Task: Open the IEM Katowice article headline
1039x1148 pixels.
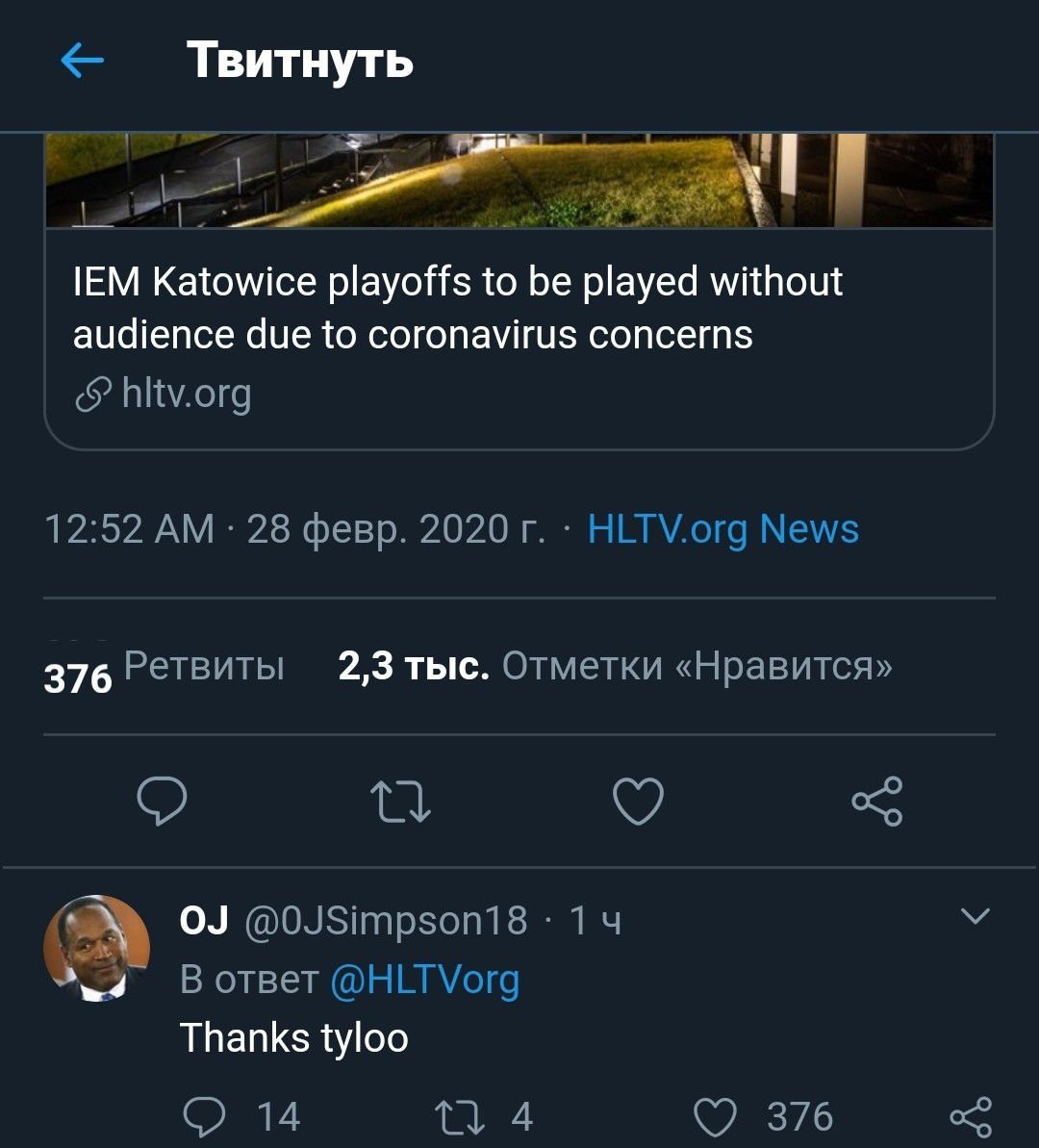Action: [x=458, y=308]
